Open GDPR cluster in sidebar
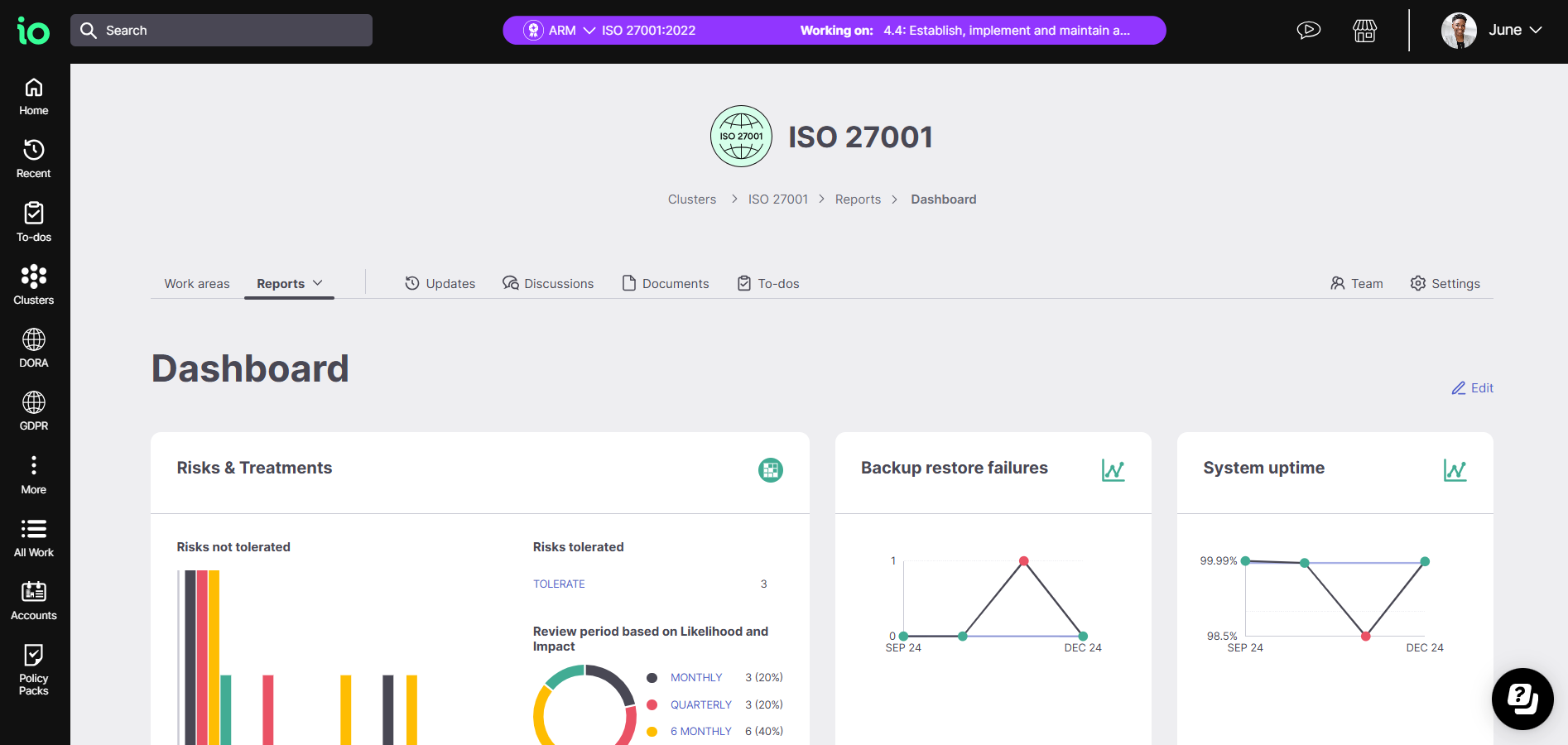The height and width of the screenshot is (745, 1568). pyautogui.click(x=34, y=412)
